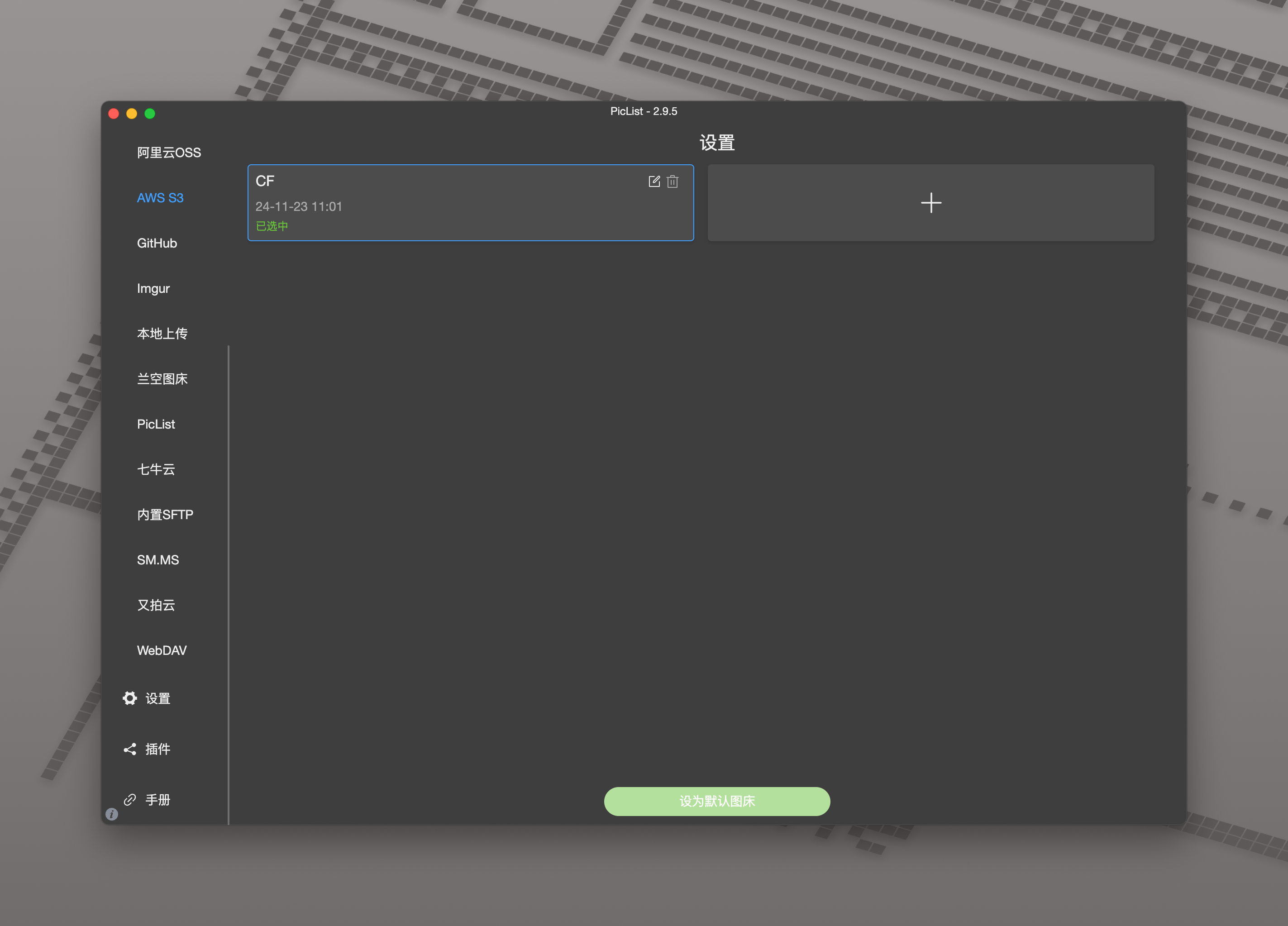The image size is (1288, 926).
Task: Click the info icon at bottom-left corner
Action: [112, 814]
